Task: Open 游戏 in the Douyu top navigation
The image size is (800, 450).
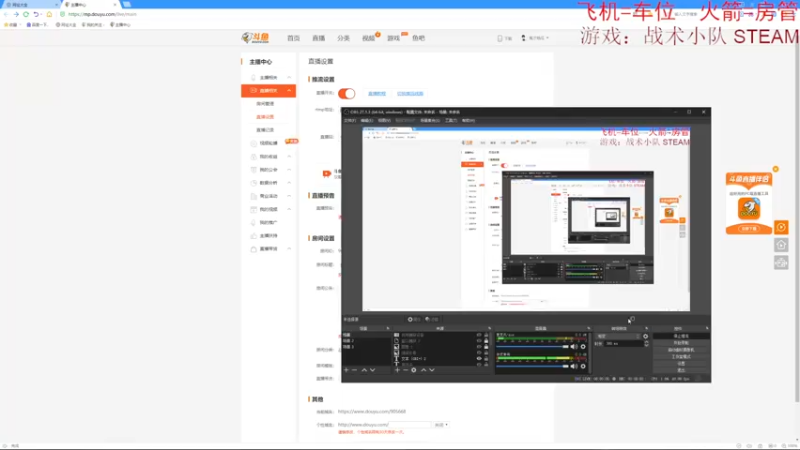Action: pos(393,38)
